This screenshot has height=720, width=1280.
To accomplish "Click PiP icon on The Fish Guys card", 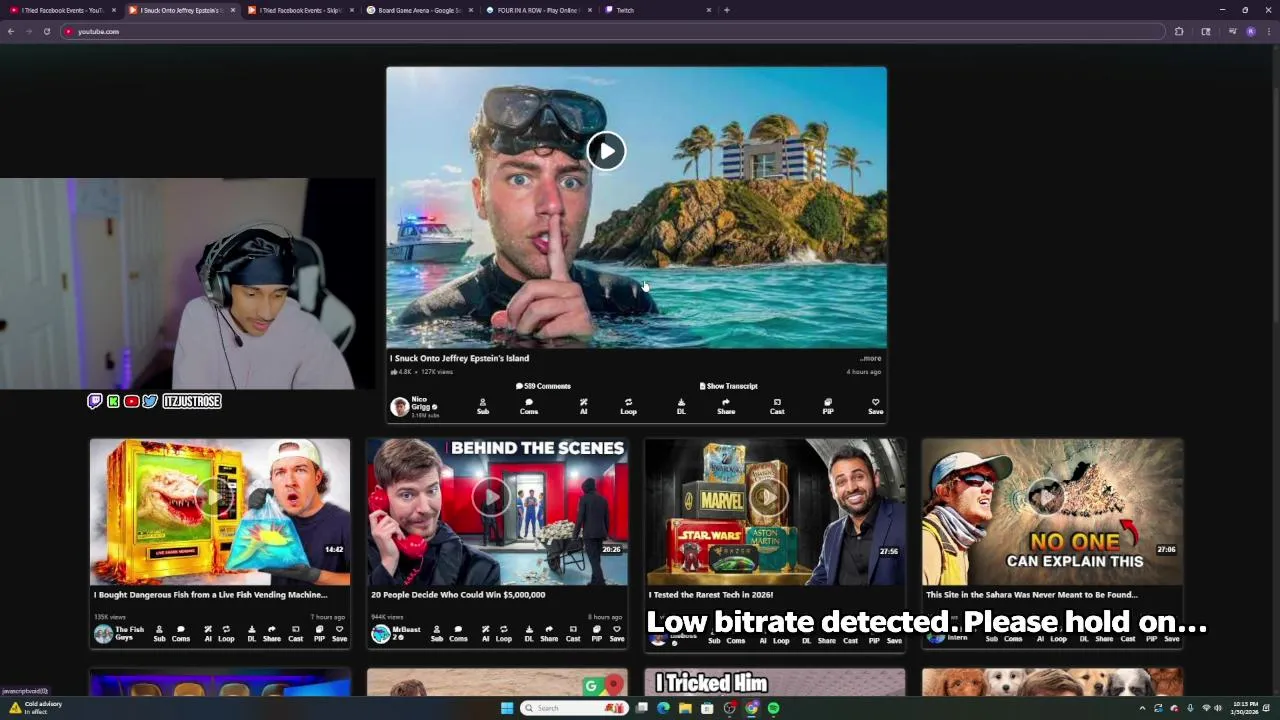I will pyautogui.click(x=319, y=634).
